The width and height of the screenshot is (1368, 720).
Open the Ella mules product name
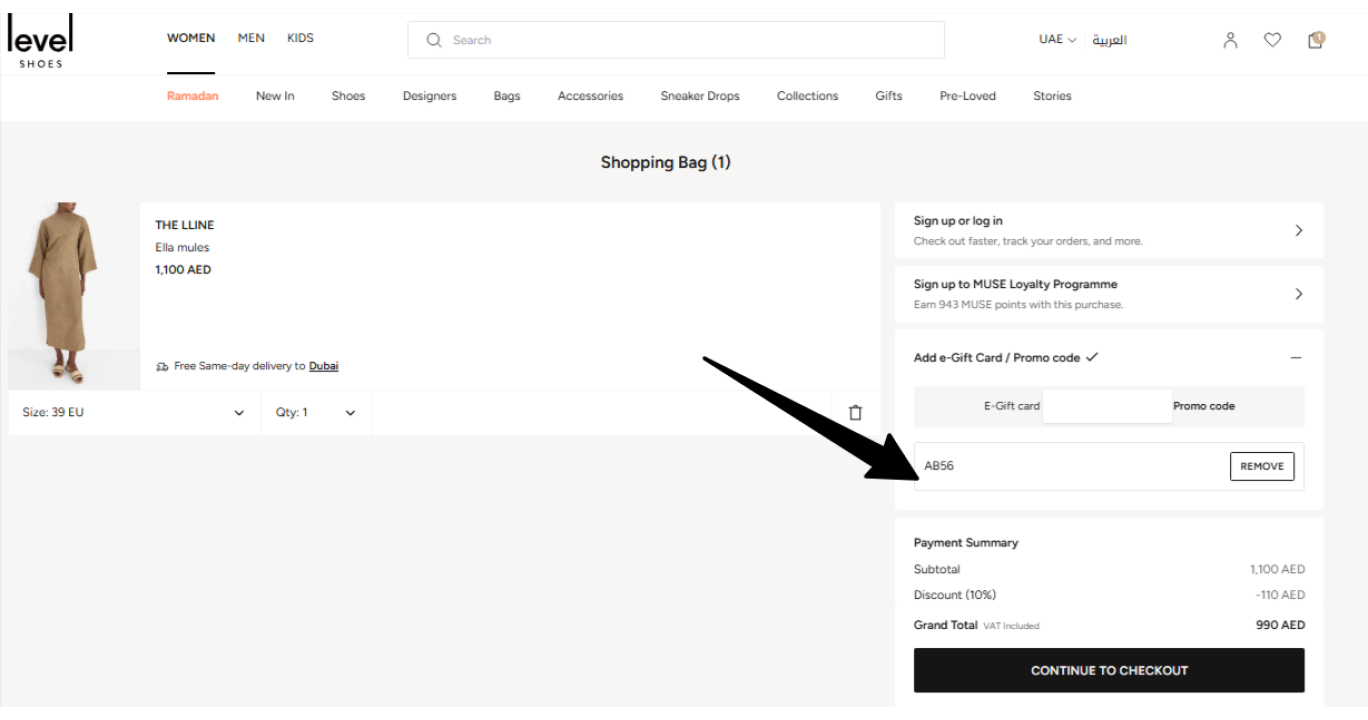pos(182,247)
